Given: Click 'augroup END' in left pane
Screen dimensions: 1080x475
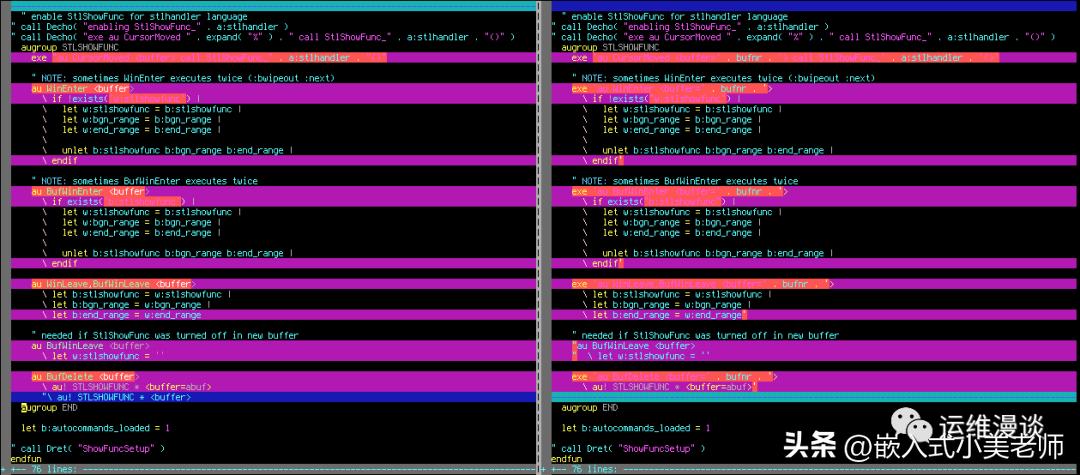Looking at the screenshot, I should click(49, 408).
